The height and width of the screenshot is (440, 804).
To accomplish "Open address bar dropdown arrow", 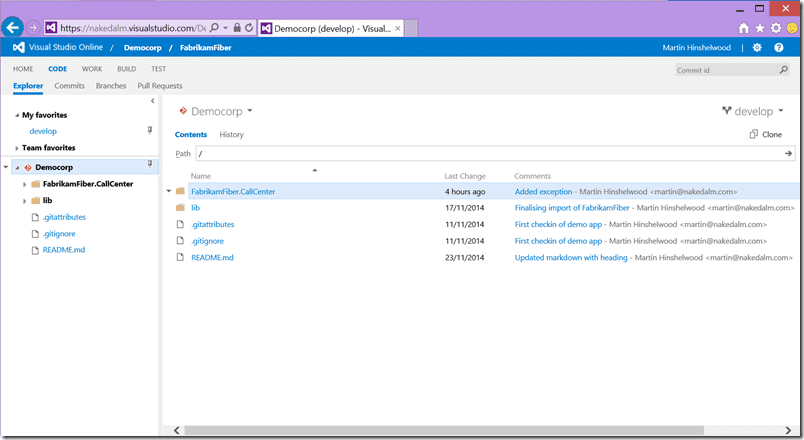I will [x=225, y=28].
